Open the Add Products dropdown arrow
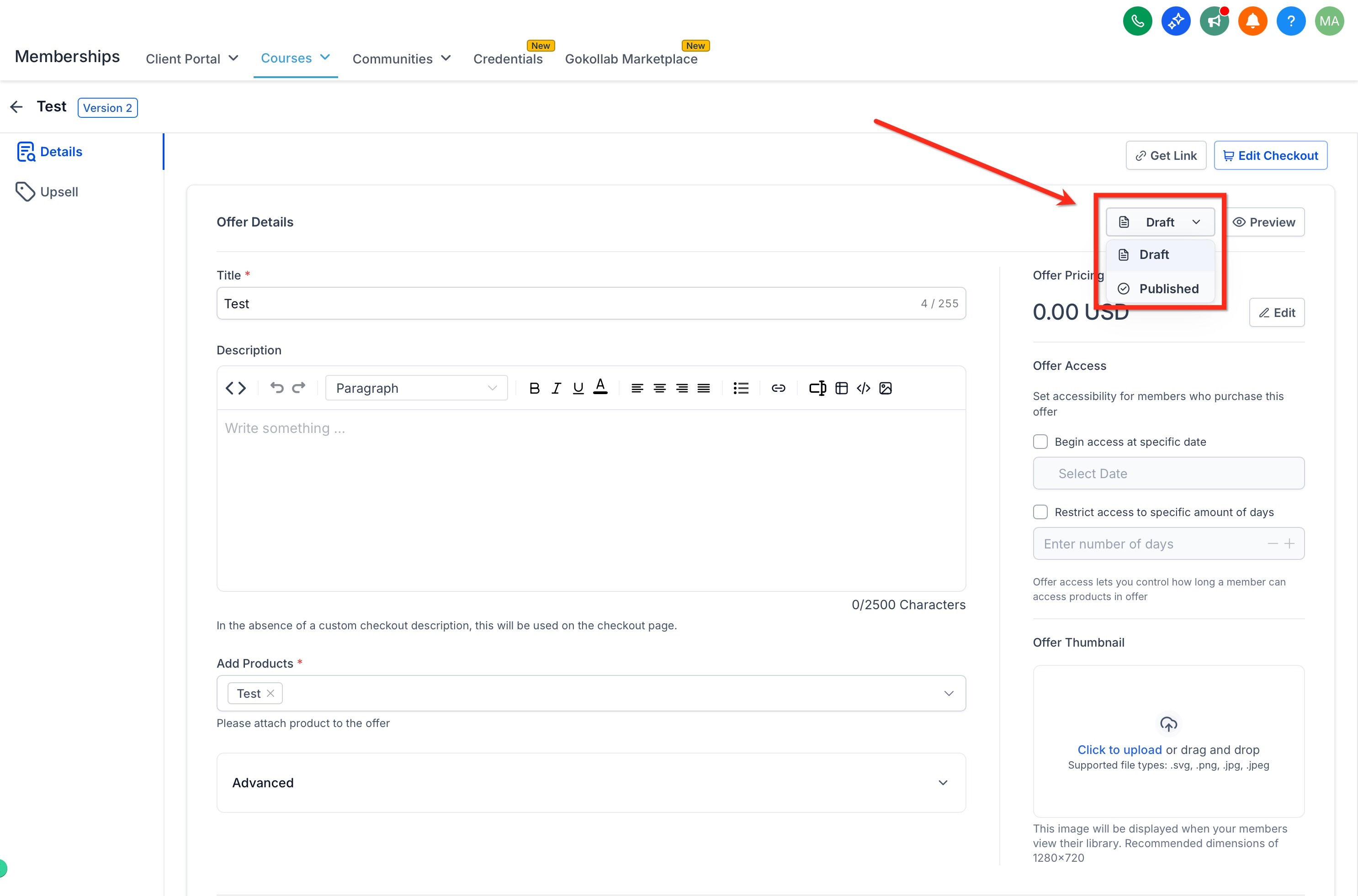Screen dimensions: 1358x896 pyautogui.click(x=949, y=693)
